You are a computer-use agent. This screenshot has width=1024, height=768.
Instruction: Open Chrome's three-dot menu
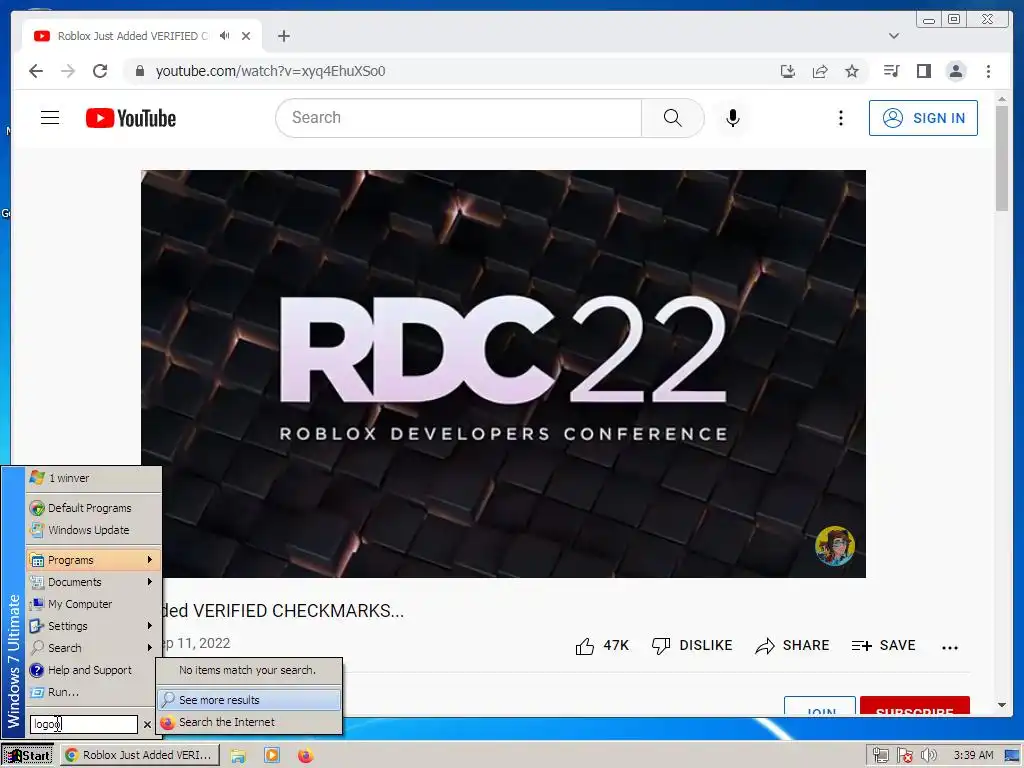(x=988, y=71)
